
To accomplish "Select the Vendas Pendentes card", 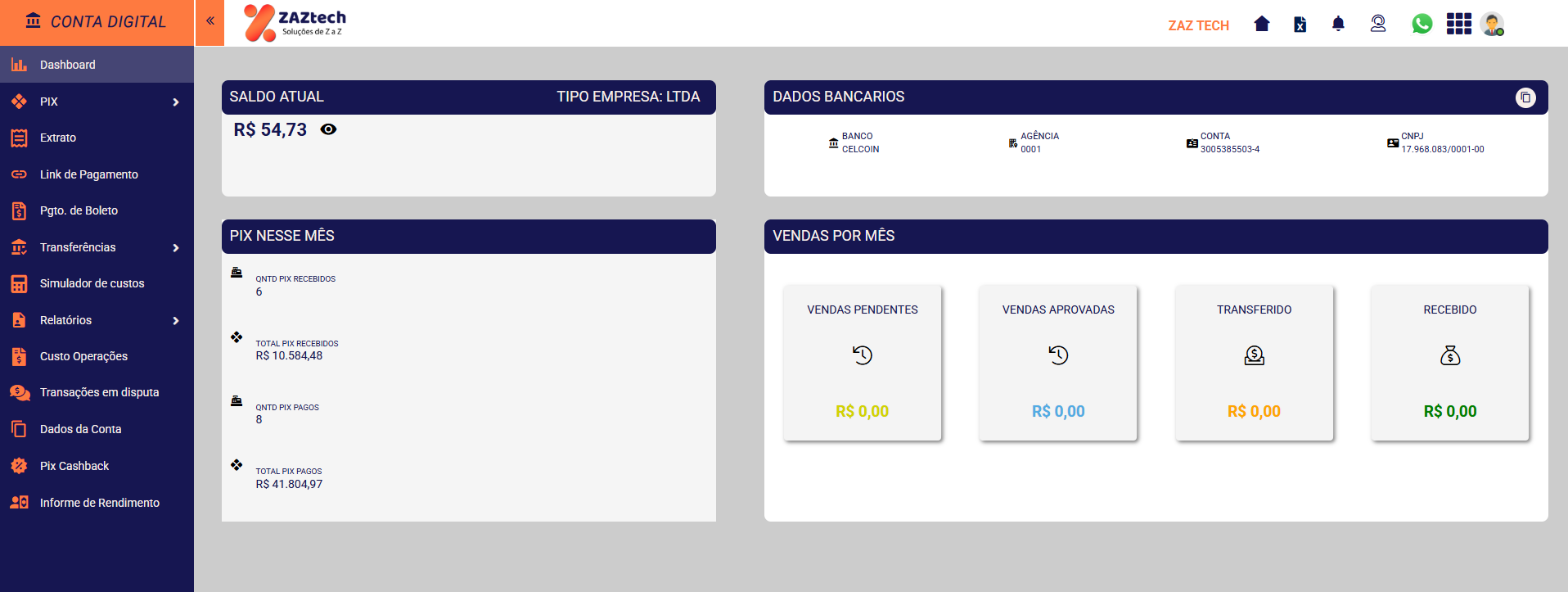I will click(x=863, y=363).
